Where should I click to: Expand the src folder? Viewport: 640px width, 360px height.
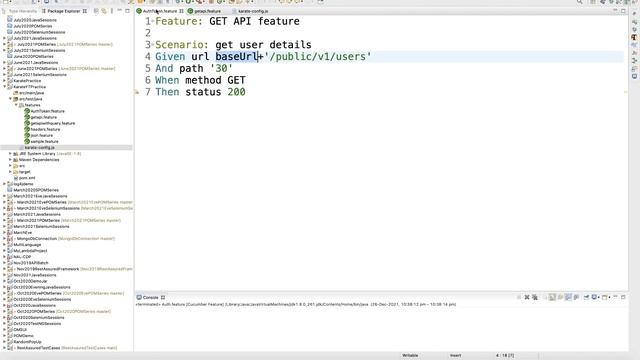click(11, 166)
